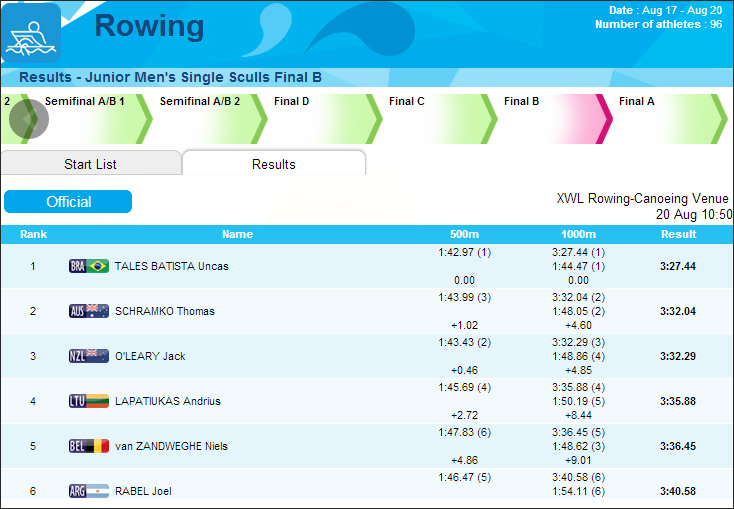Click the rowing sport icon
Screen dimensions: 734x509
click(31, 33)
